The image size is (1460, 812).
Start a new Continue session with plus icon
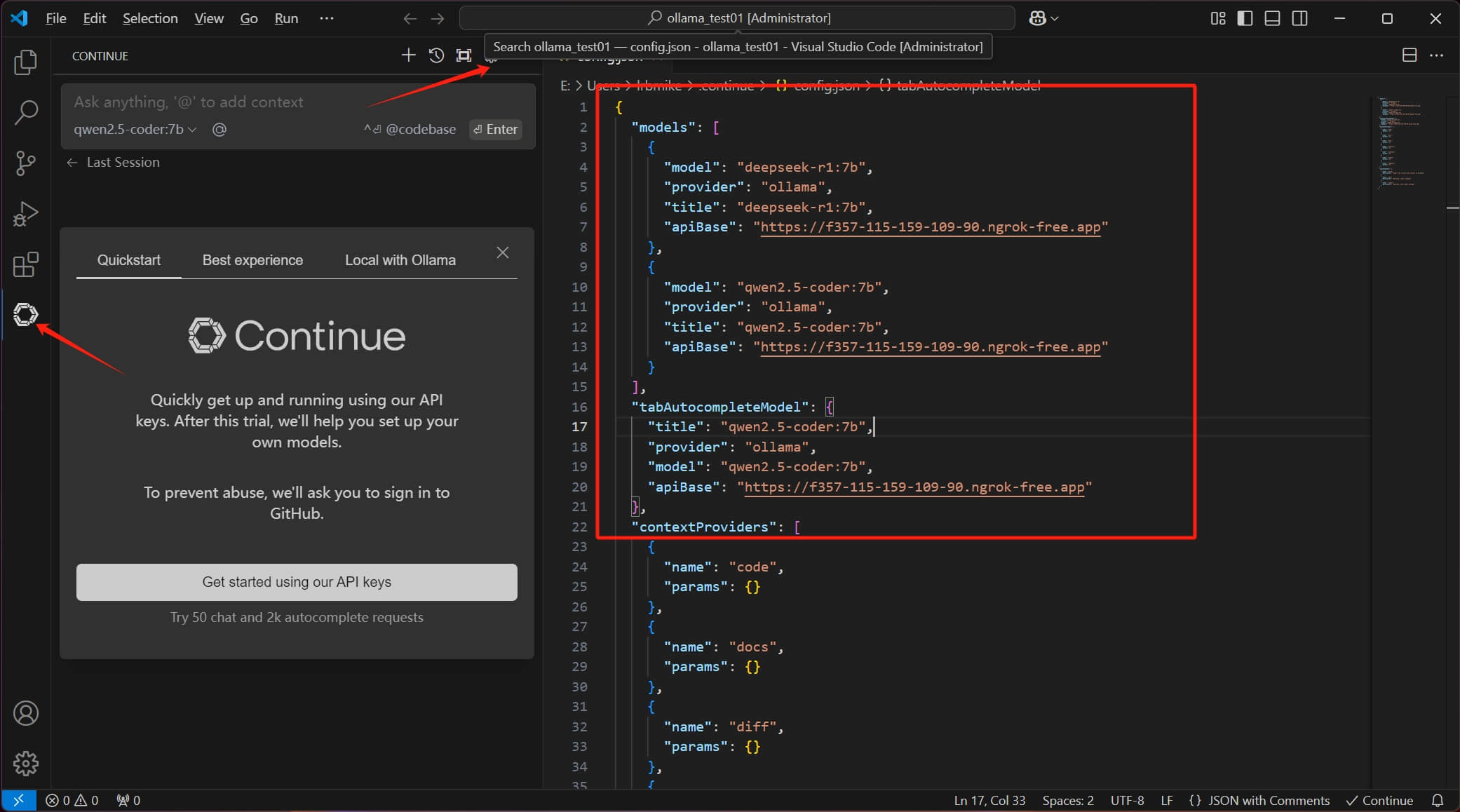tap(408, 55)
